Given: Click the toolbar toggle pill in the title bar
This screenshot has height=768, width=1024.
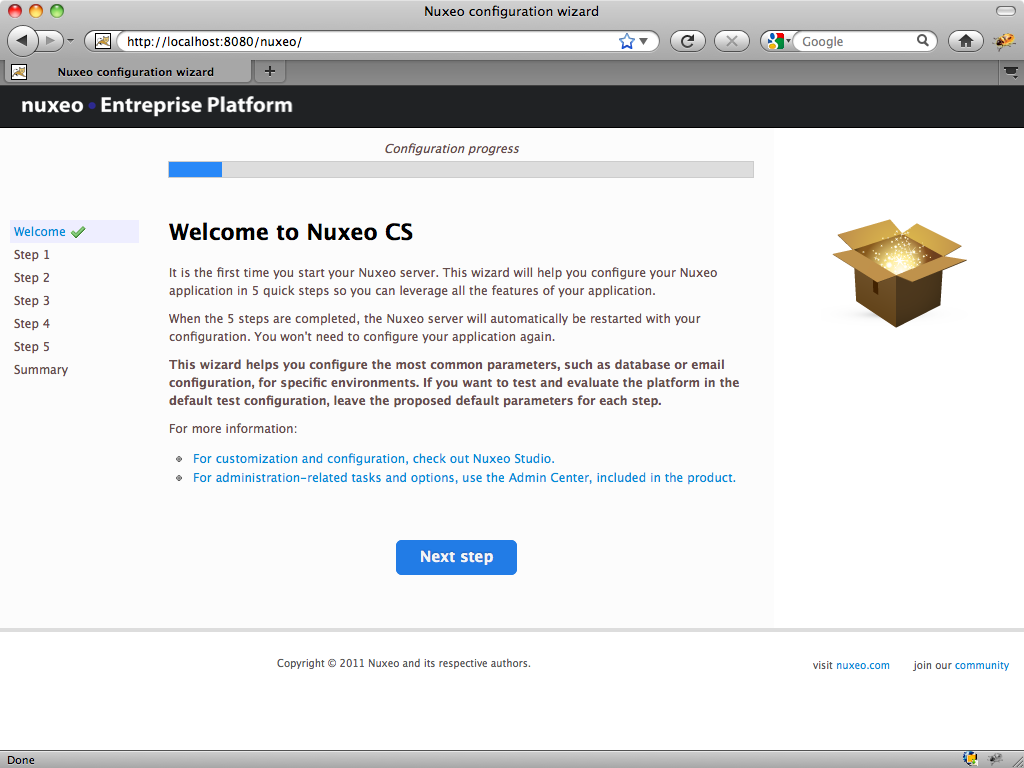Looking at the screenshot, I should point(1006,11).
